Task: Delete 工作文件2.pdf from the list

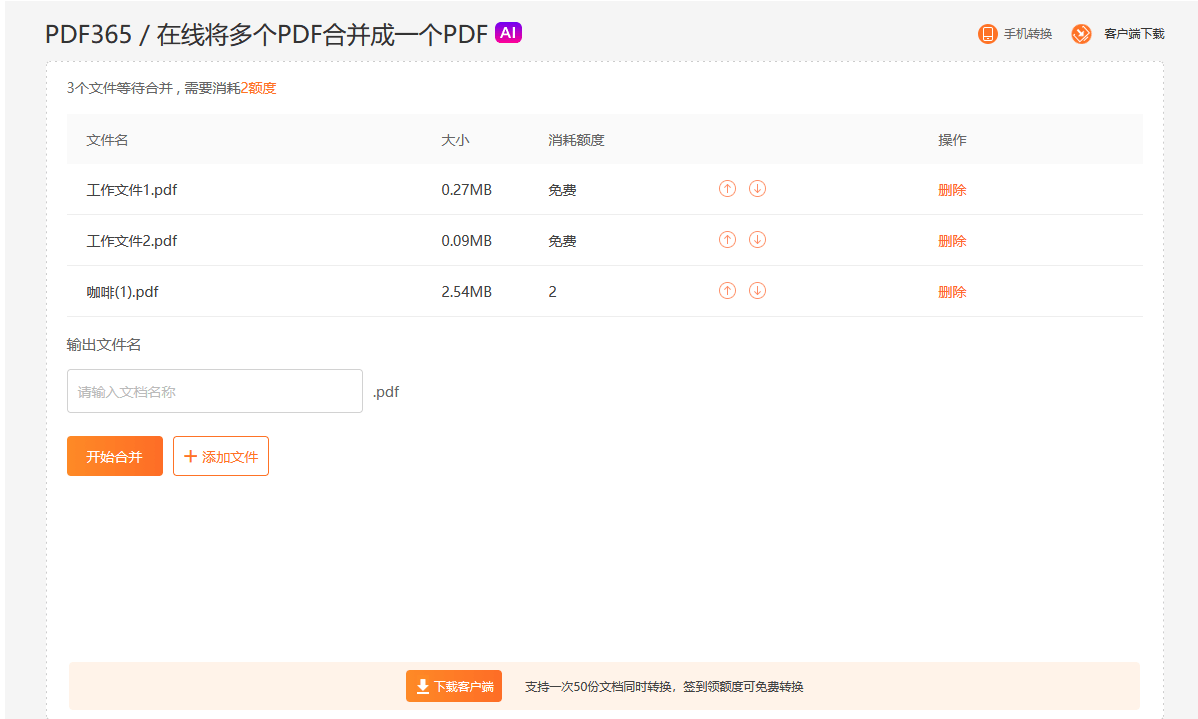Action: 952,241
